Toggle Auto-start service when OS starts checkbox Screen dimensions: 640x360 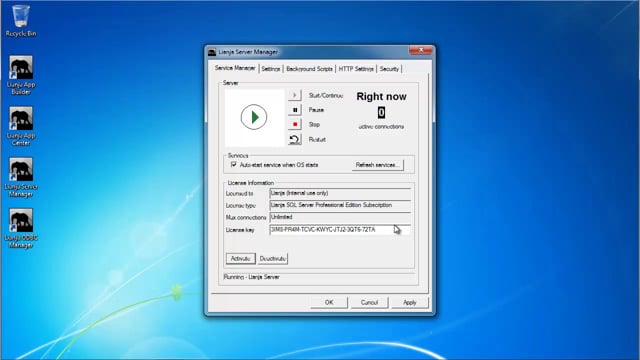(x=234, y=164)
